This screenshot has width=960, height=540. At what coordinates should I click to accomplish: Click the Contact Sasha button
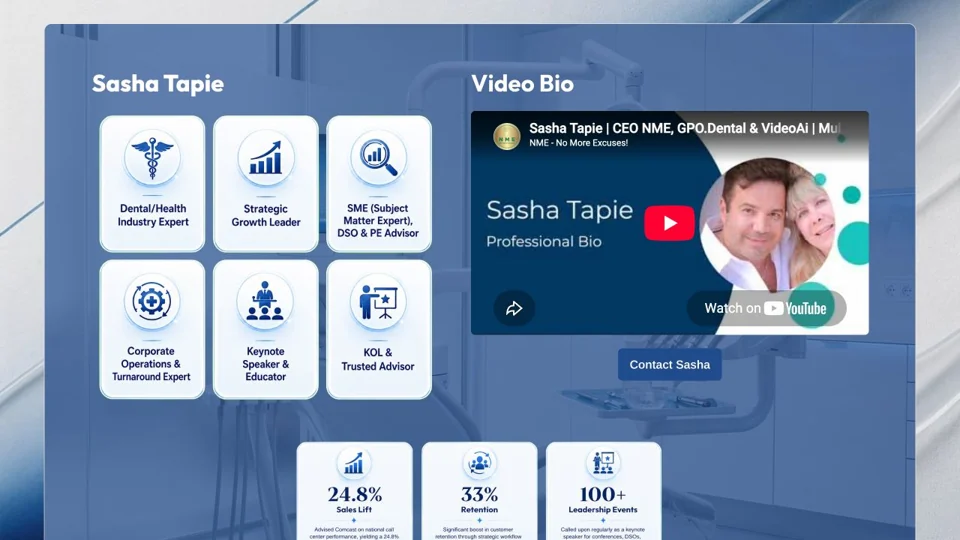tap(670, 365)
